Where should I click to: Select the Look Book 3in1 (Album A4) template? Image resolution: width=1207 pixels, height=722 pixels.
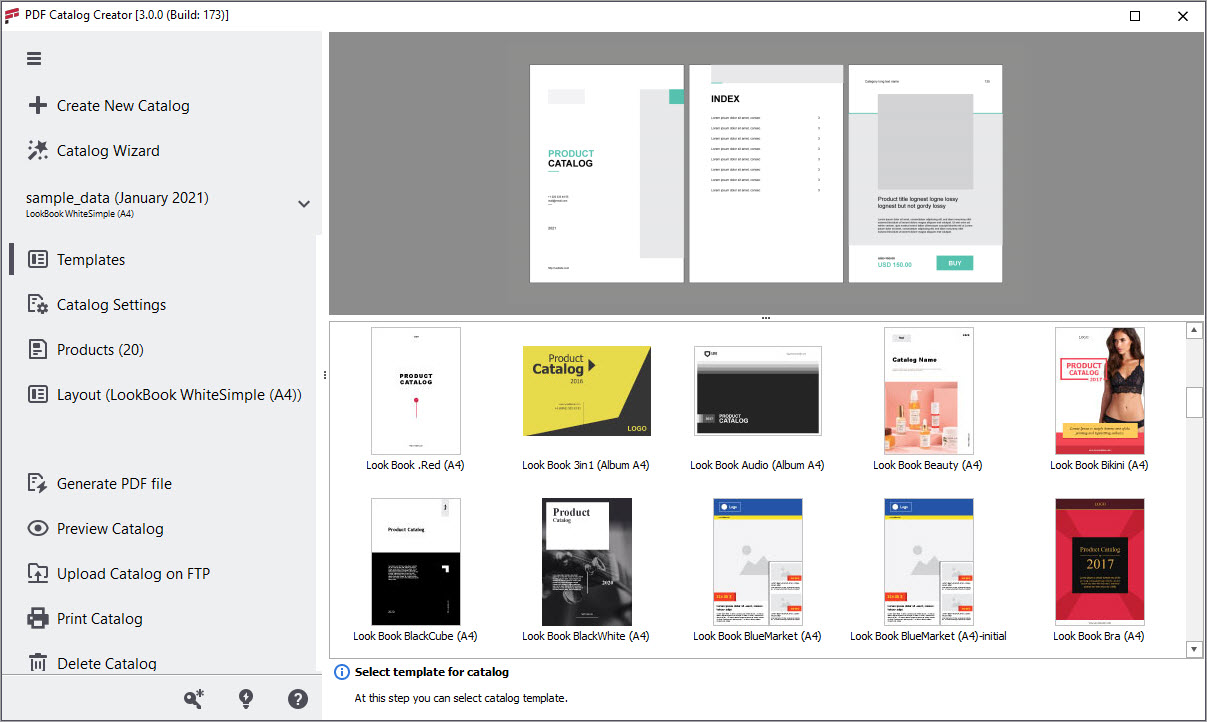point(587,391)
